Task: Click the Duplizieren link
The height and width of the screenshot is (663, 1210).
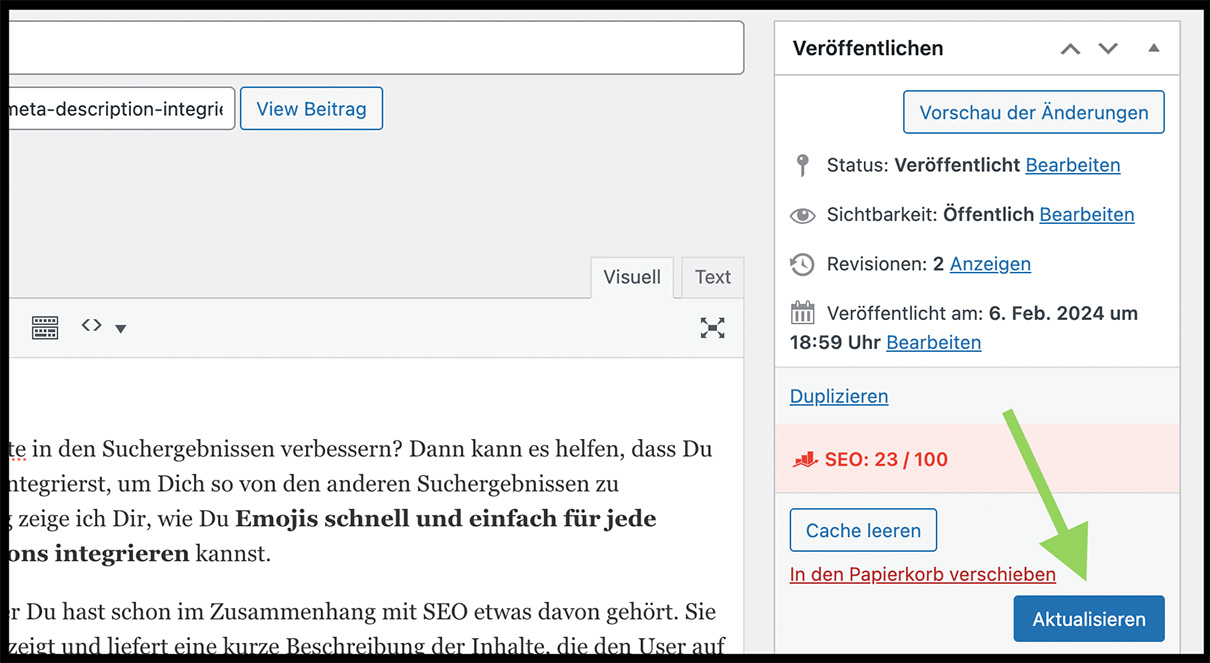Action: [838, 396]
